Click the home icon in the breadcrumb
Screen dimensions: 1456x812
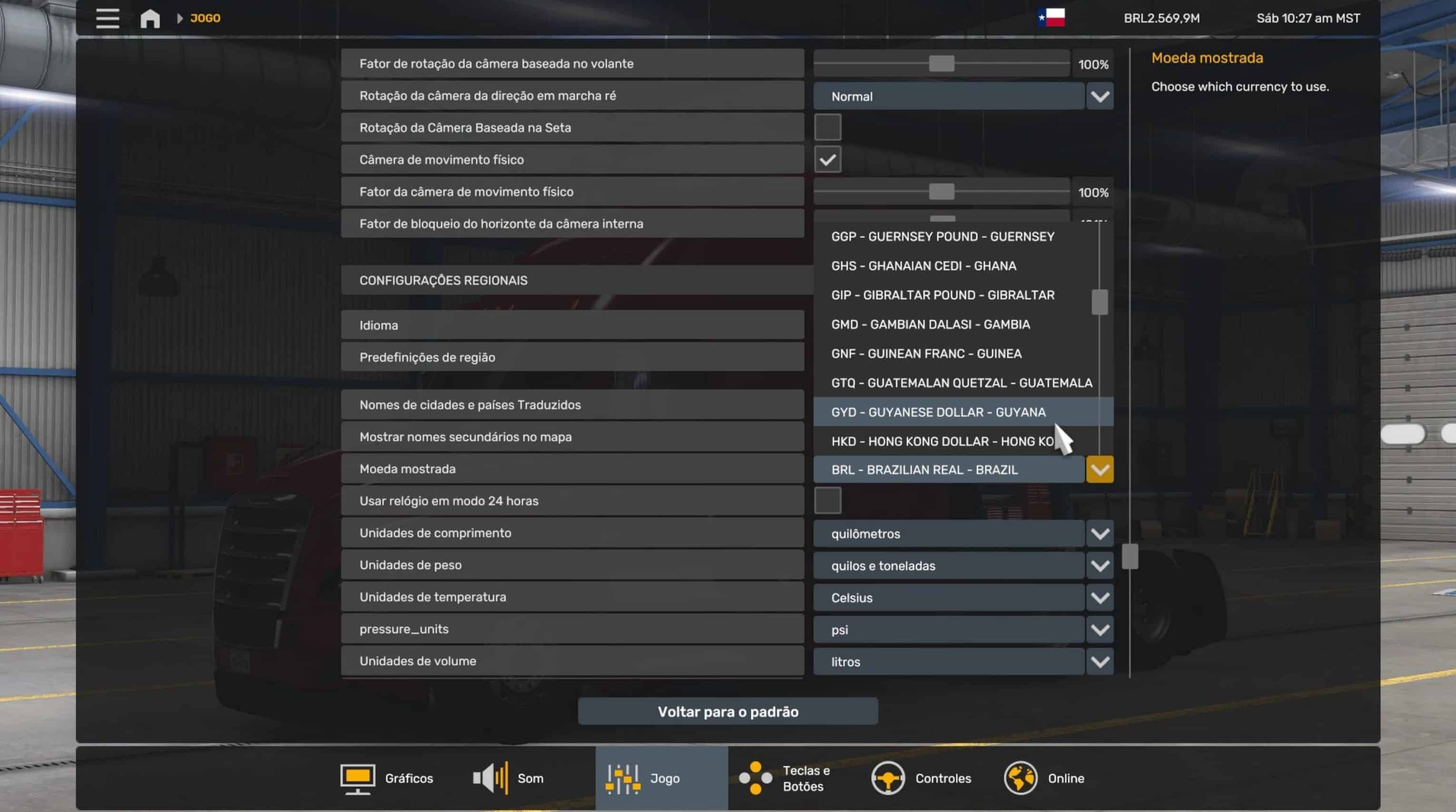(150, 18)
